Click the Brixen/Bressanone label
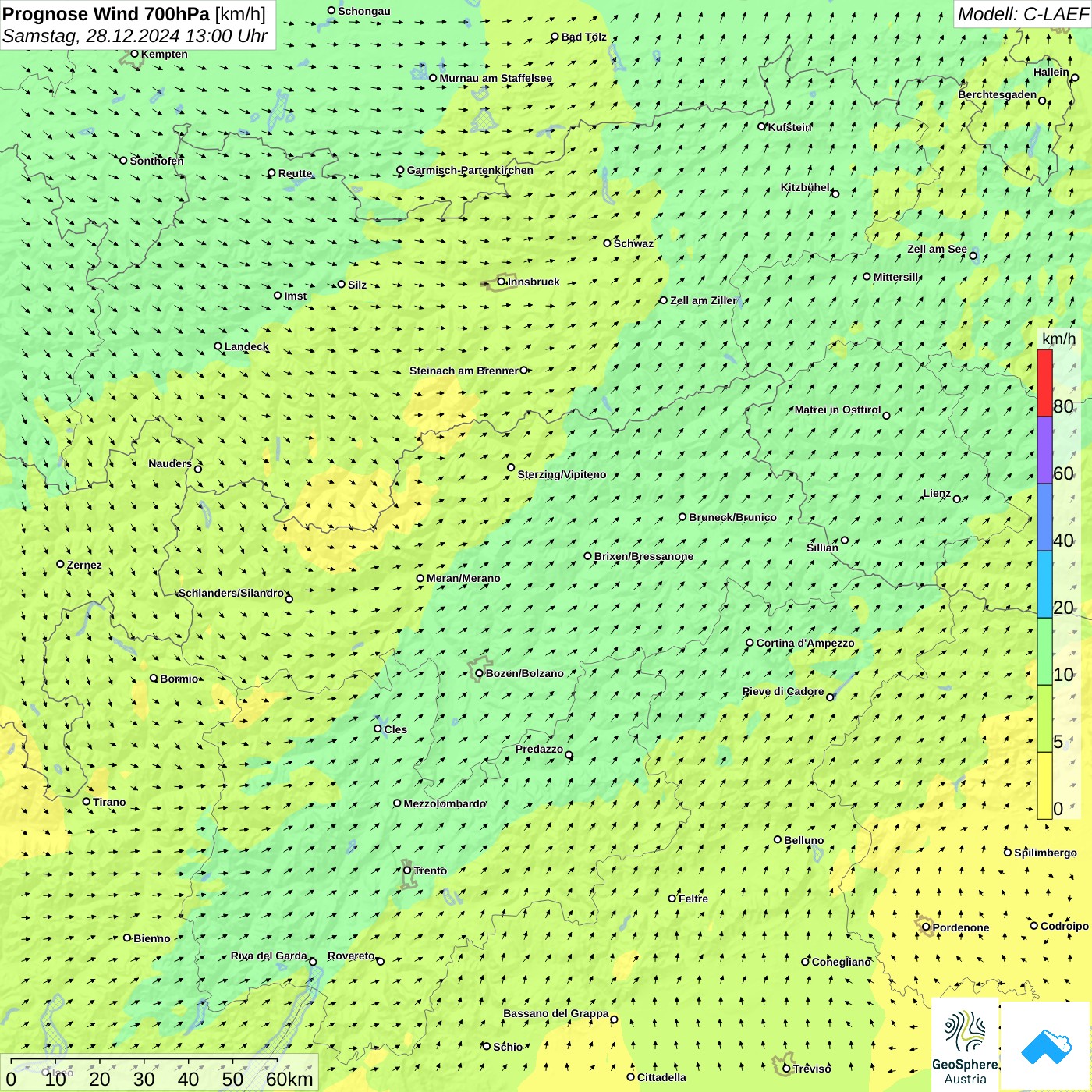The height and width of the screenshot is (1092, 1092). tap(643, 556)
